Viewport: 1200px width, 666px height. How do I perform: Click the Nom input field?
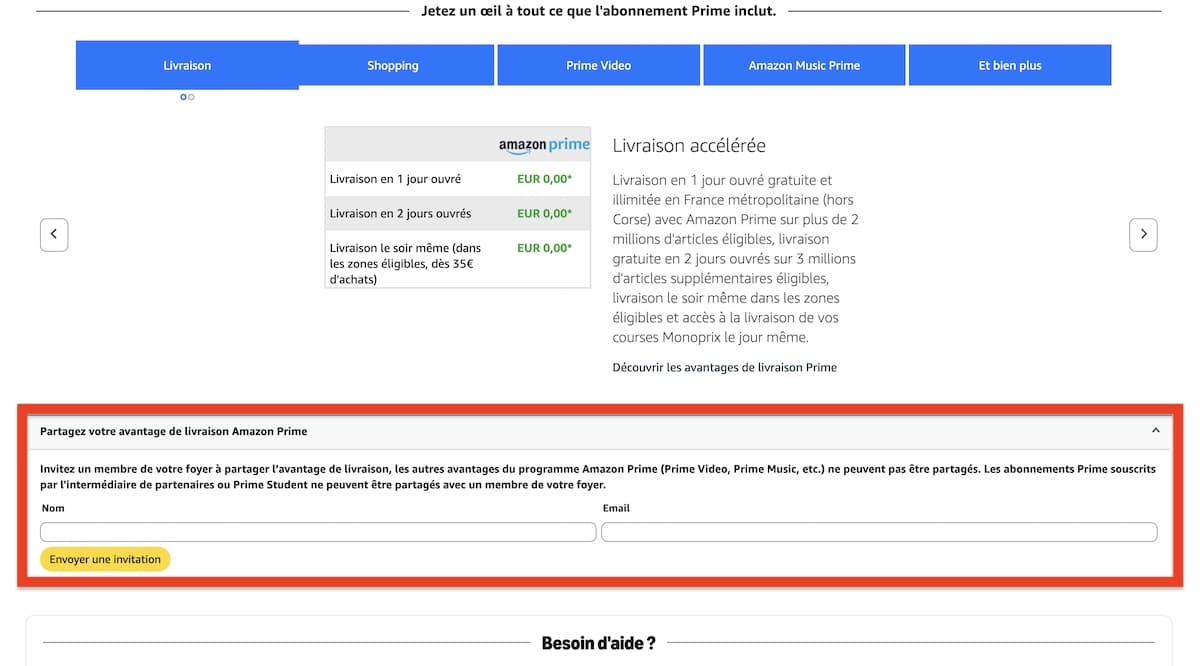click(x=318, y=532)
